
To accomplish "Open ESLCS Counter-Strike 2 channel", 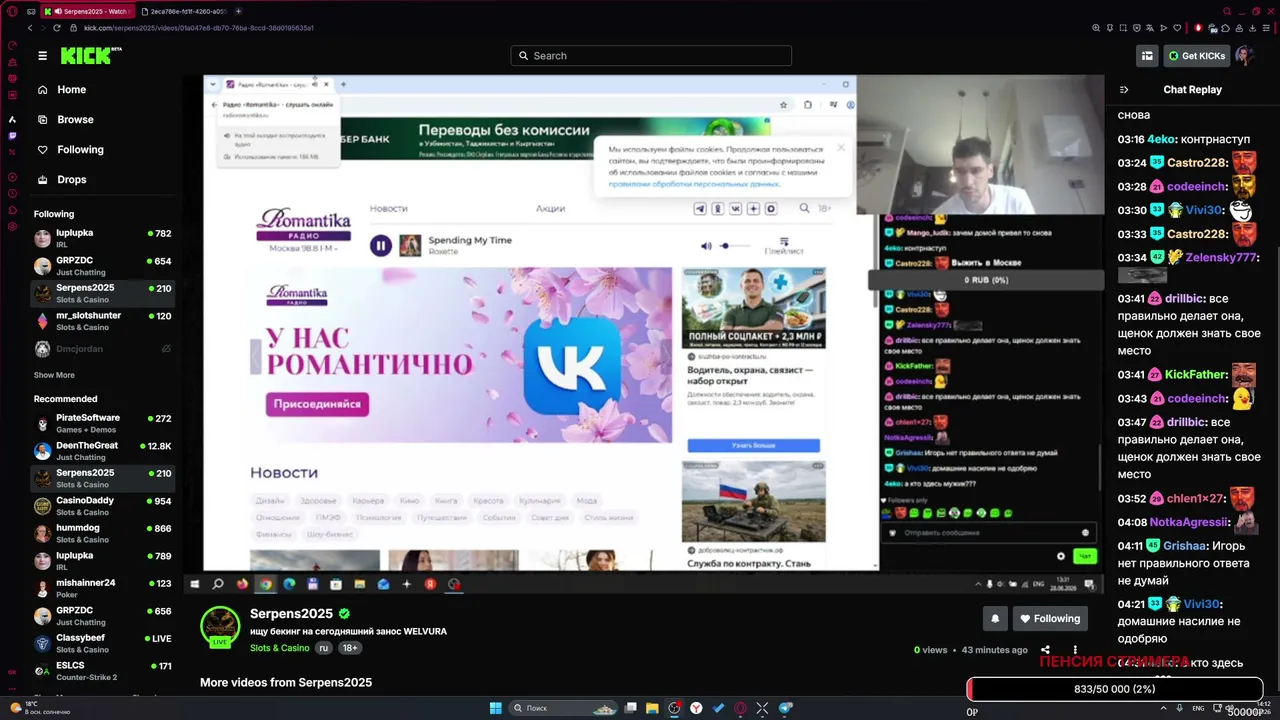I will click(102, 671).
